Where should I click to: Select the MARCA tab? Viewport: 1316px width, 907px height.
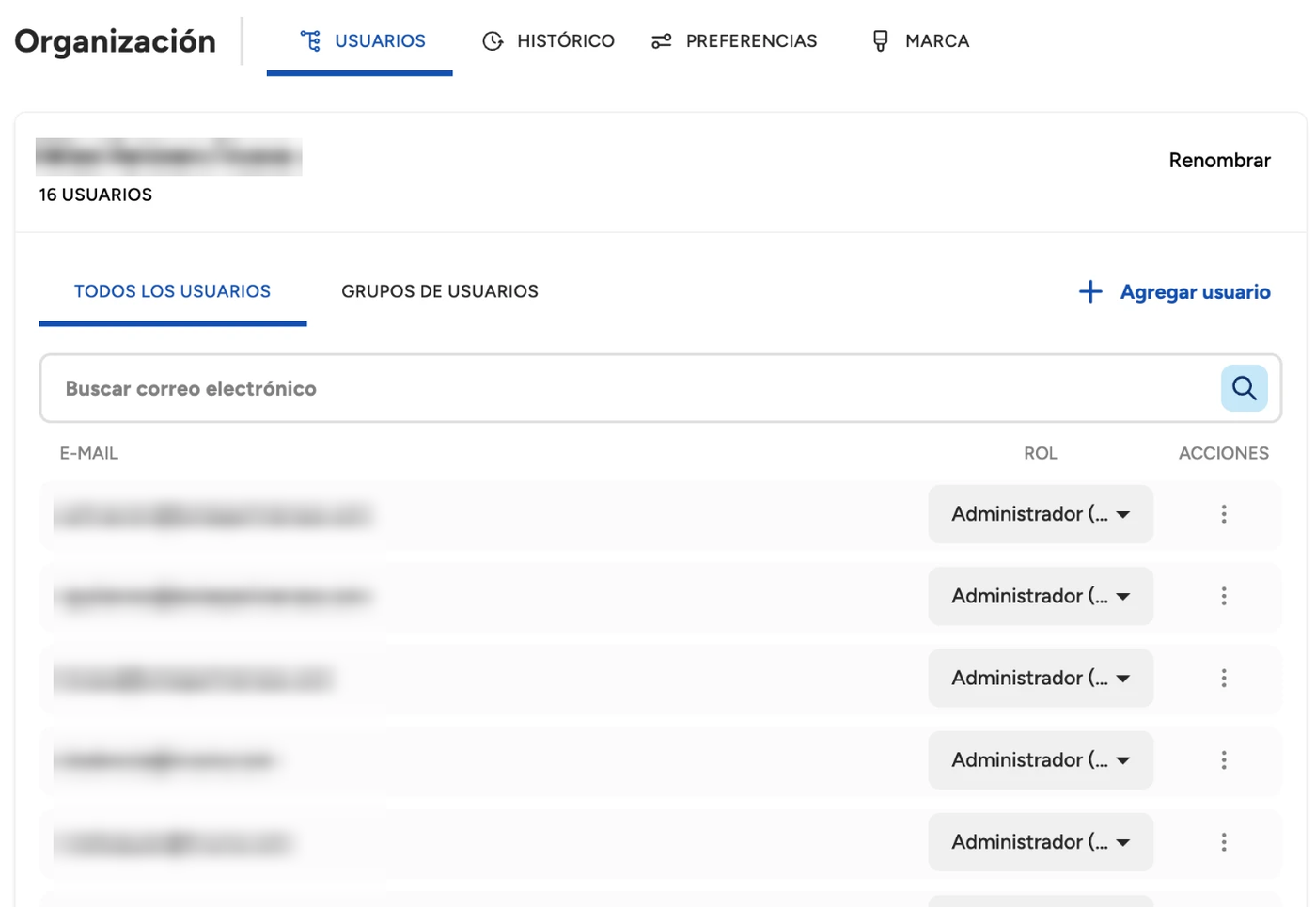tap(920, 41)
